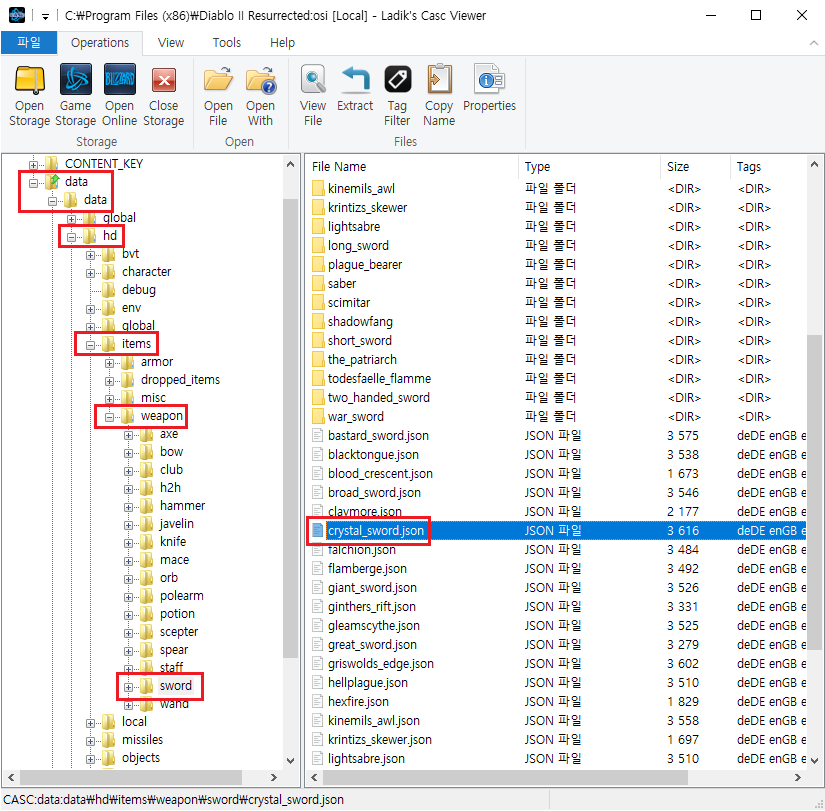Screen dimensions: 825x811
Task: Click the Open Storage ribbon icon
Action: tap(29, 80)
